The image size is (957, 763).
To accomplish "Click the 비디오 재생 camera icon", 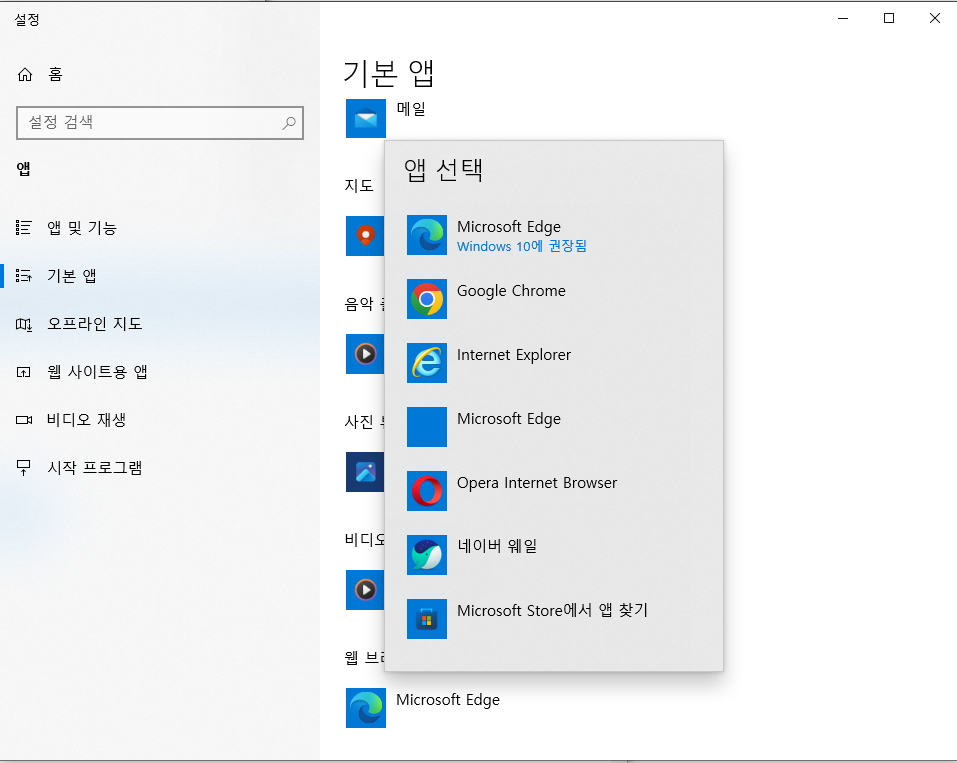I will (x=24, y=420).
